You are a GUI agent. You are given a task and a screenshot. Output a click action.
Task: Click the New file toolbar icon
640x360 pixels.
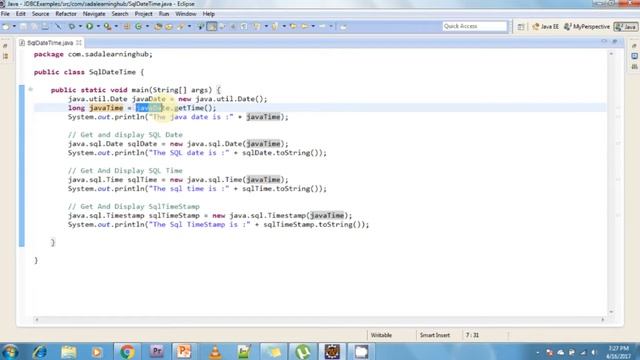[x=6, y=27]
